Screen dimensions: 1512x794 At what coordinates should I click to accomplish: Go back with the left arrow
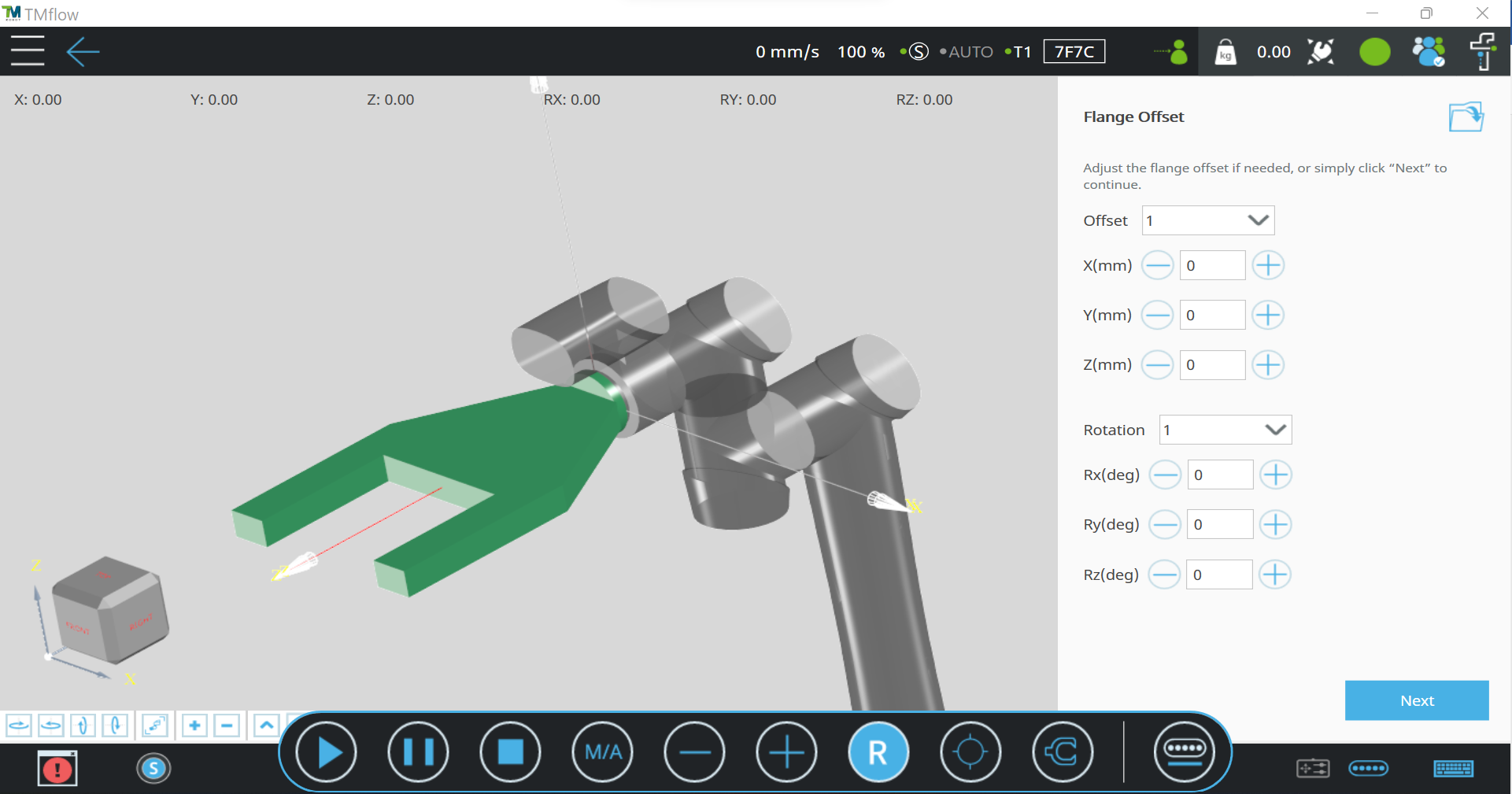[83, 52]
